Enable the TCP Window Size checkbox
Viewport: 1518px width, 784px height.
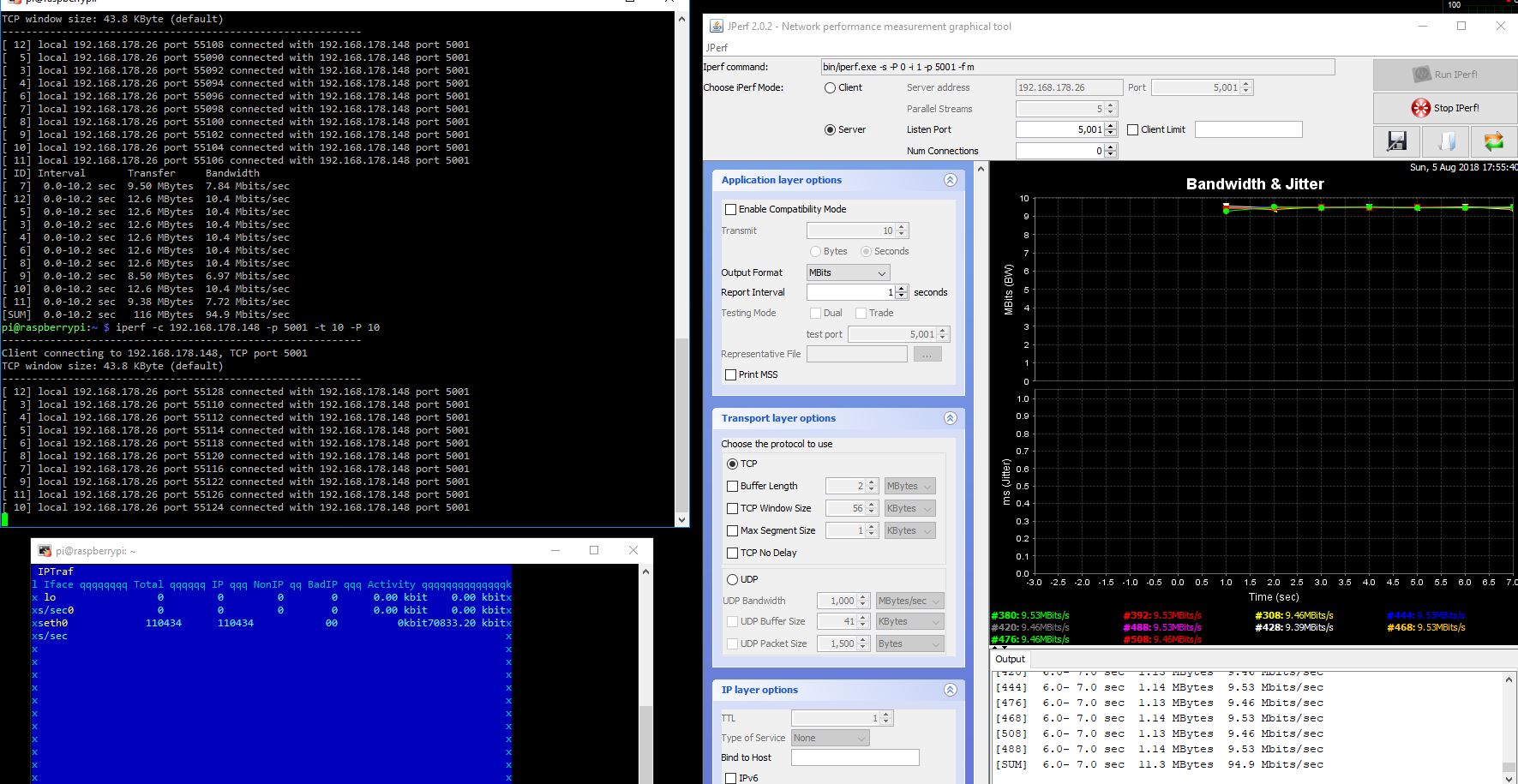732,508
